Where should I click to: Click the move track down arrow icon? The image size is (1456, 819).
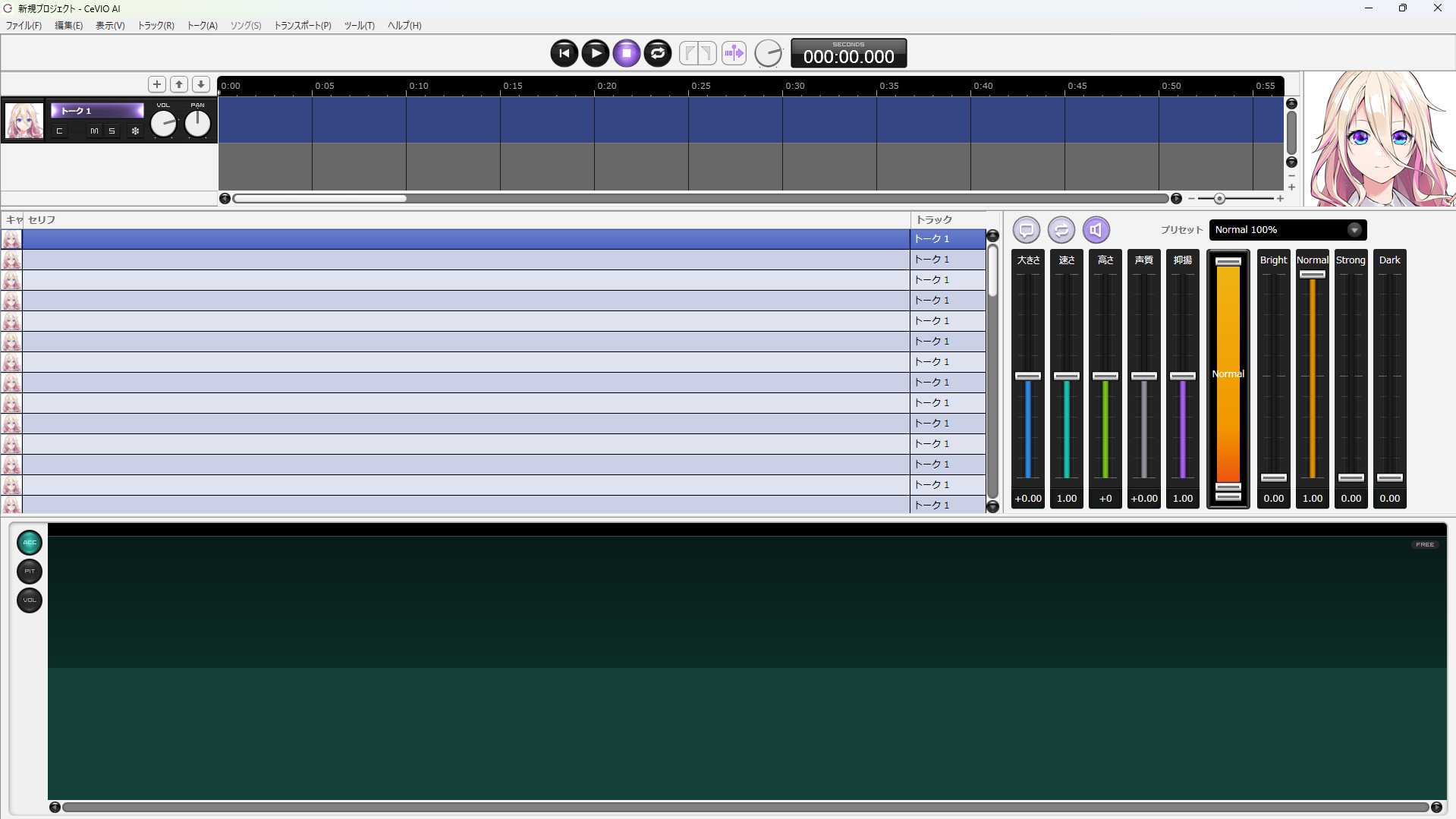[200, 84]
